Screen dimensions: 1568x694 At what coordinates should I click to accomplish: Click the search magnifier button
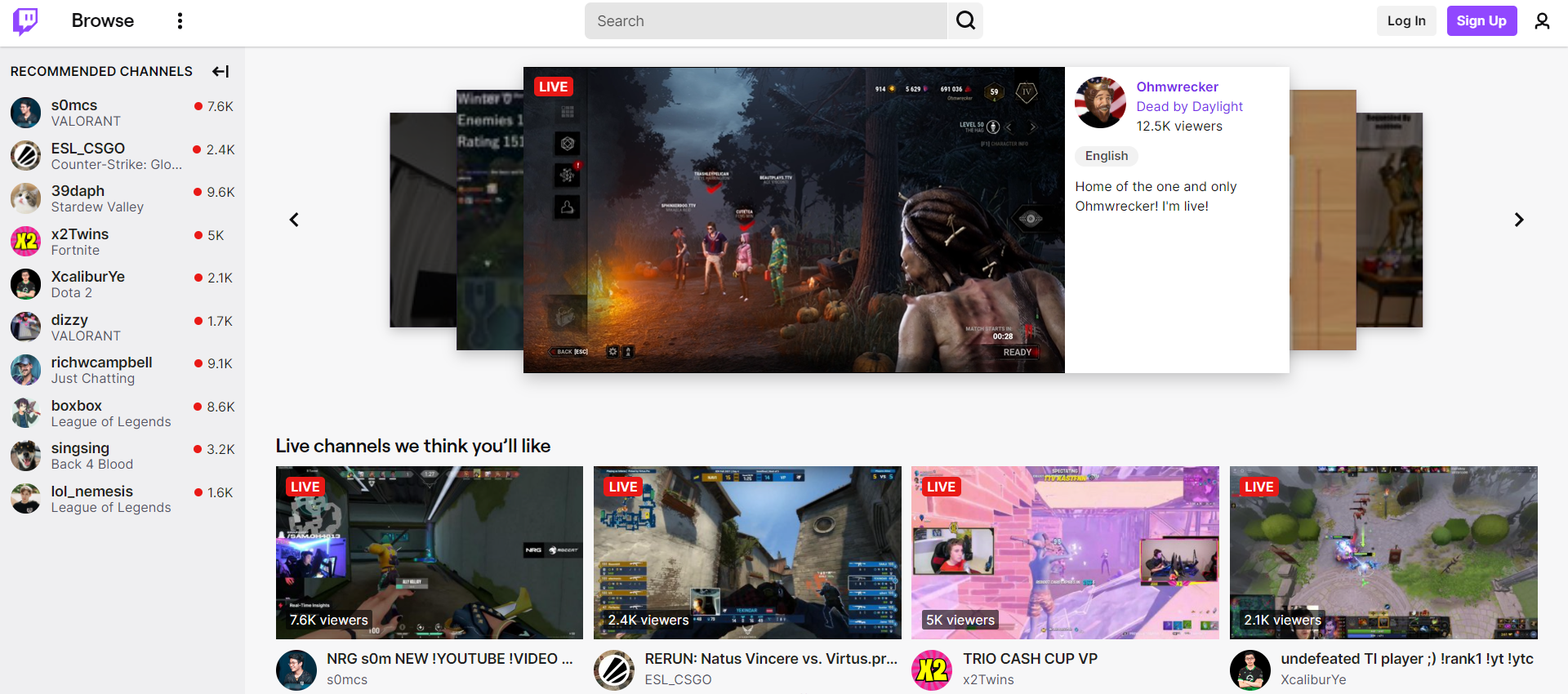click(x=965, y=20)
